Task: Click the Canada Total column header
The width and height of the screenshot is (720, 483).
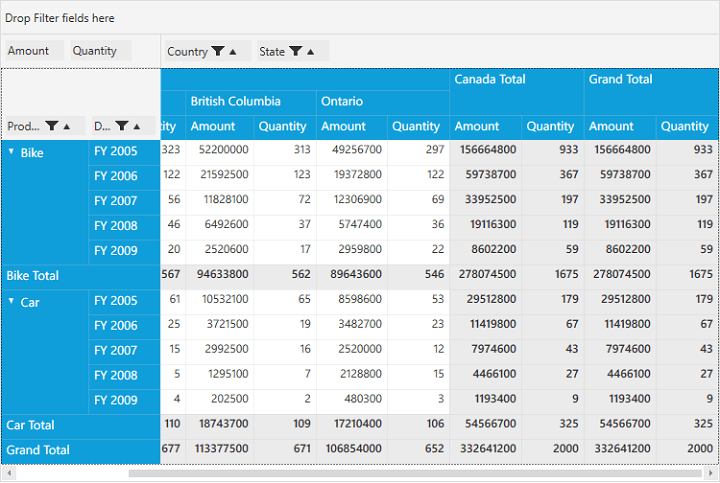Action: pyautogui.click(x=490, y=80)
